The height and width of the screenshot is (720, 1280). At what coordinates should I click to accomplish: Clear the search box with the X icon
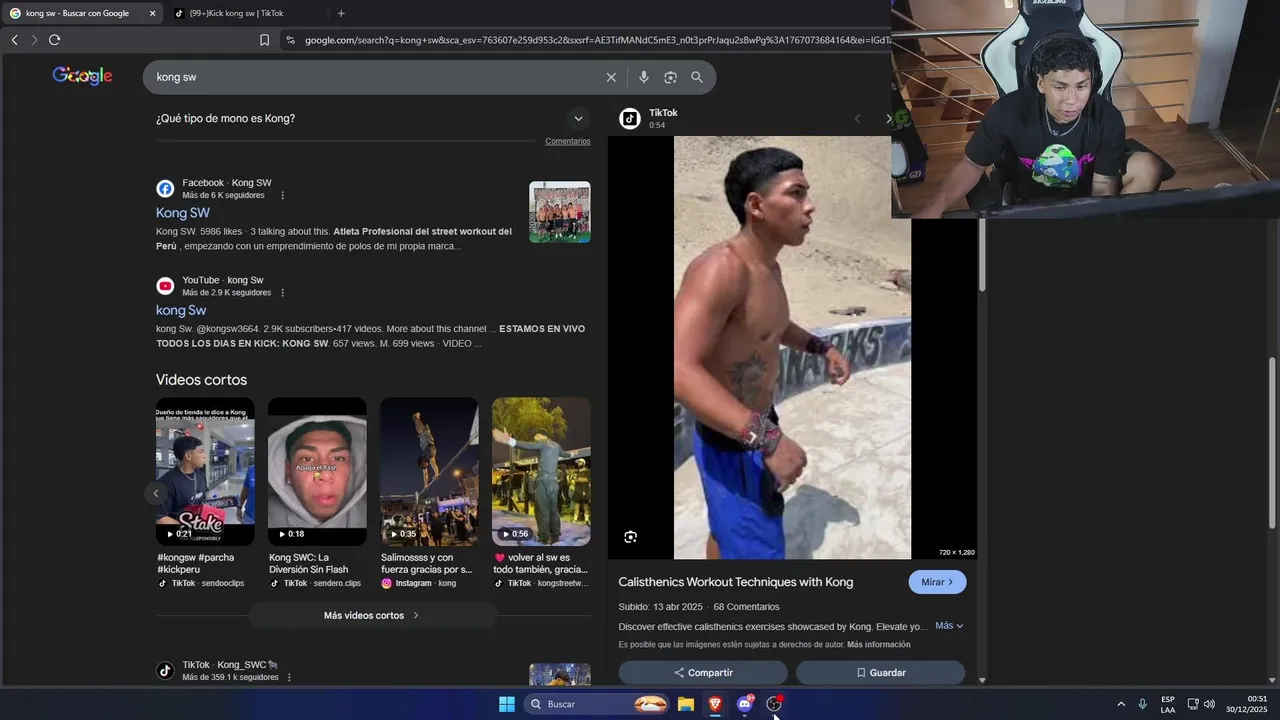(611, 77)
